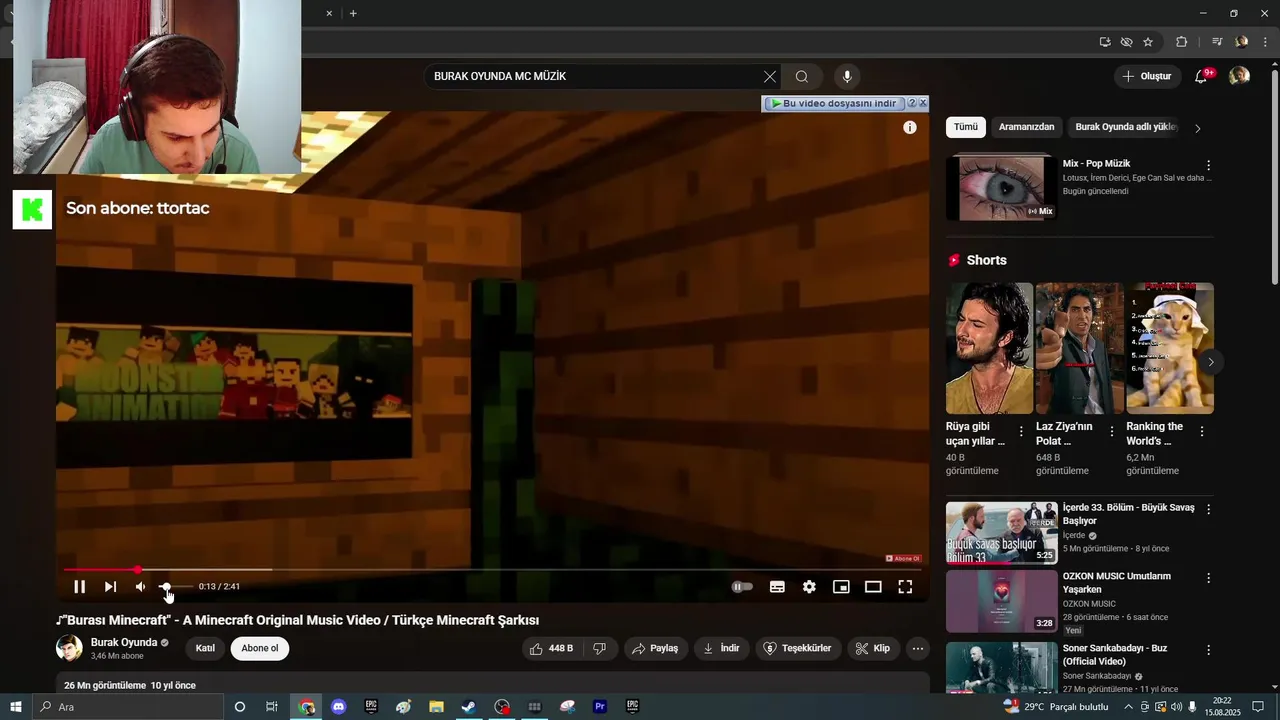Mute the video with speaker icon
Image resolution: width=1280 pixels, height=720 pixels.
[x=141, y=587]
